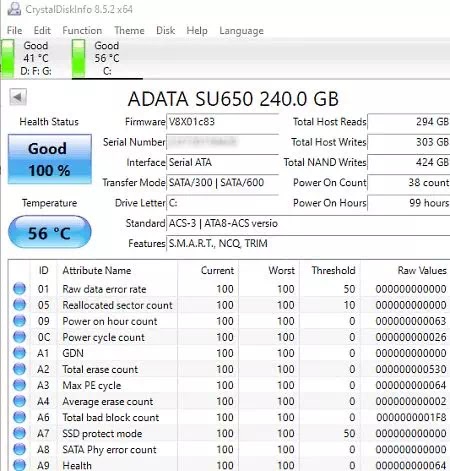Select the 'Total bad block count' attribute name
Viewport: 450px width, 471px height.
tap(111, 417)
